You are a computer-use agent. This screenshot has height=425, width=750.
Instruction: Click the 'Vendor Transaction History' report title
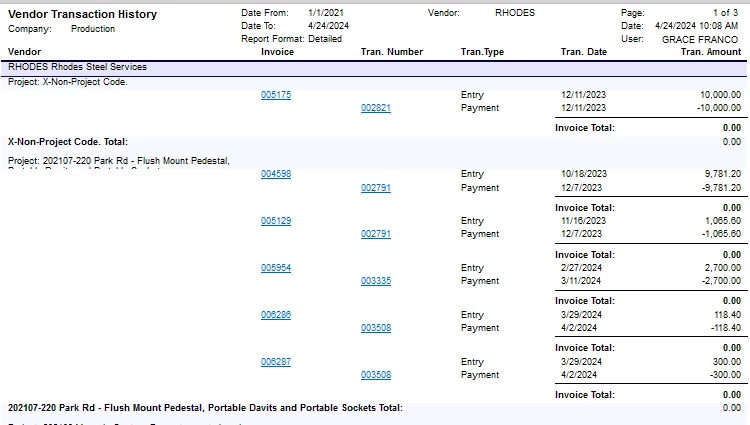coord(82,14)
